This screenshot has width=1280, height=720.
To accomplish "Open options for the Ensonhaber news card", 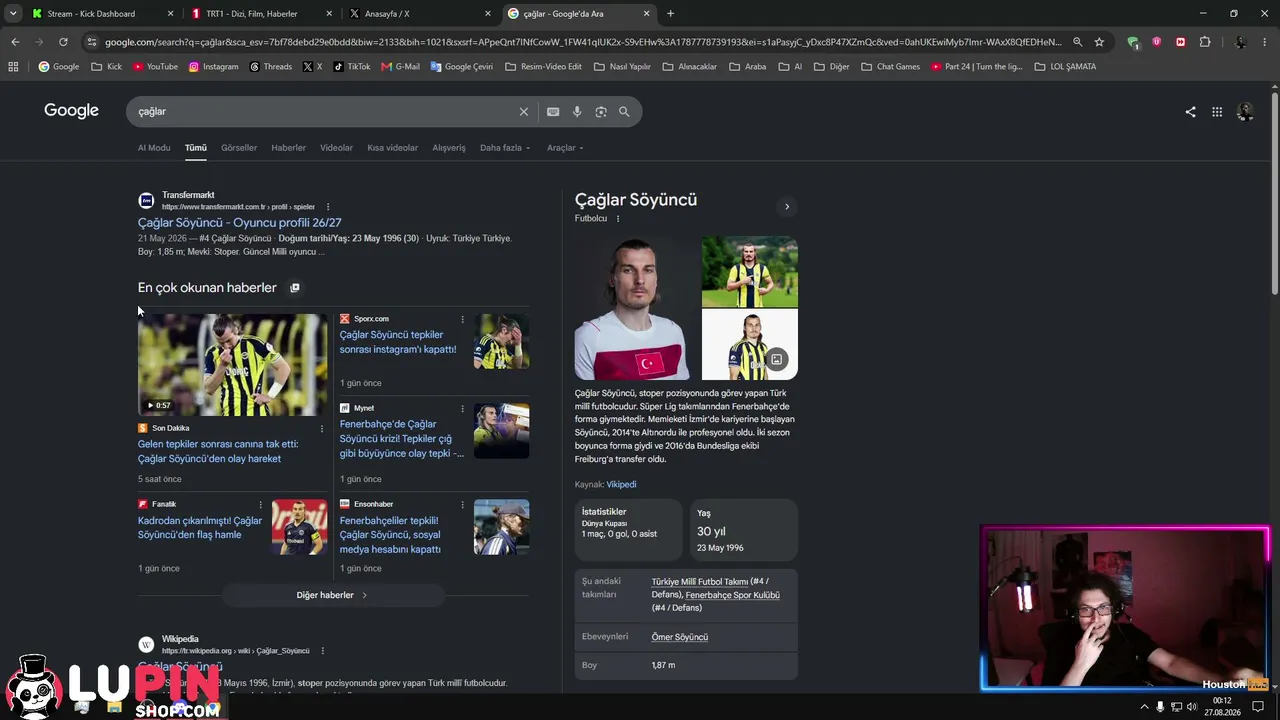I will point(462,504).
